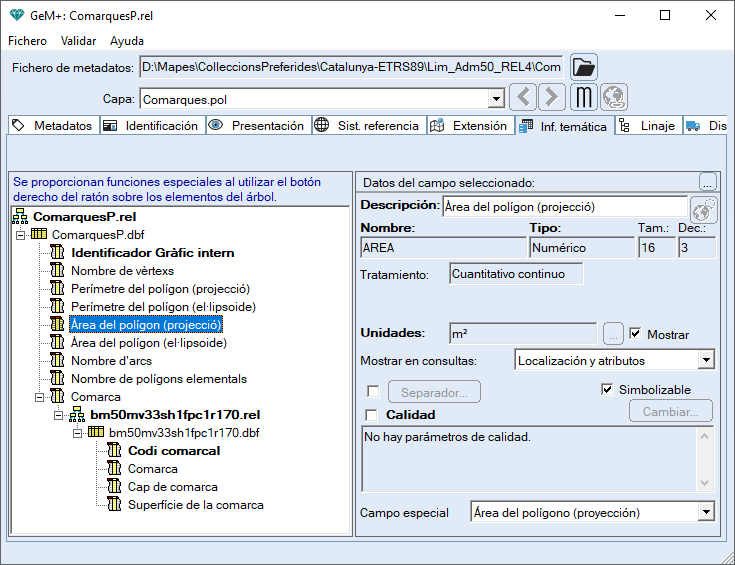This screenshot has width=735, height=565.
Task: Switch to the Presentación tab
Action: click(x=257, y=126)
